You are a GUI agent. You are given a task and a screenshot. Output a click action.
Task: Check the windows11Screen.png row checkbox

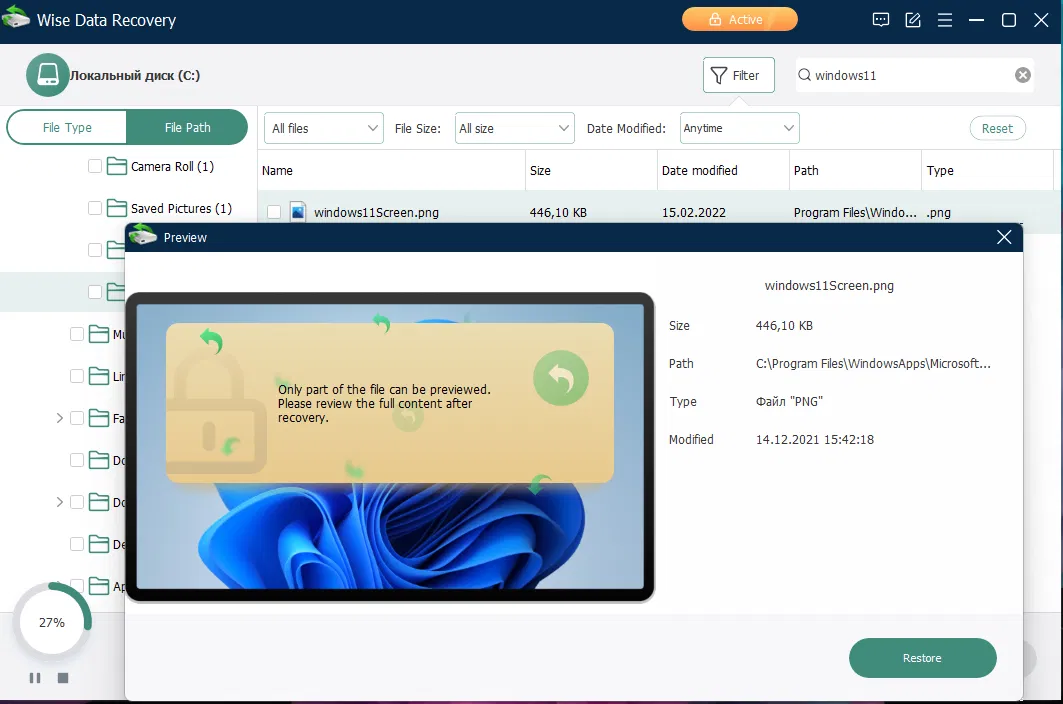(274, 212)
